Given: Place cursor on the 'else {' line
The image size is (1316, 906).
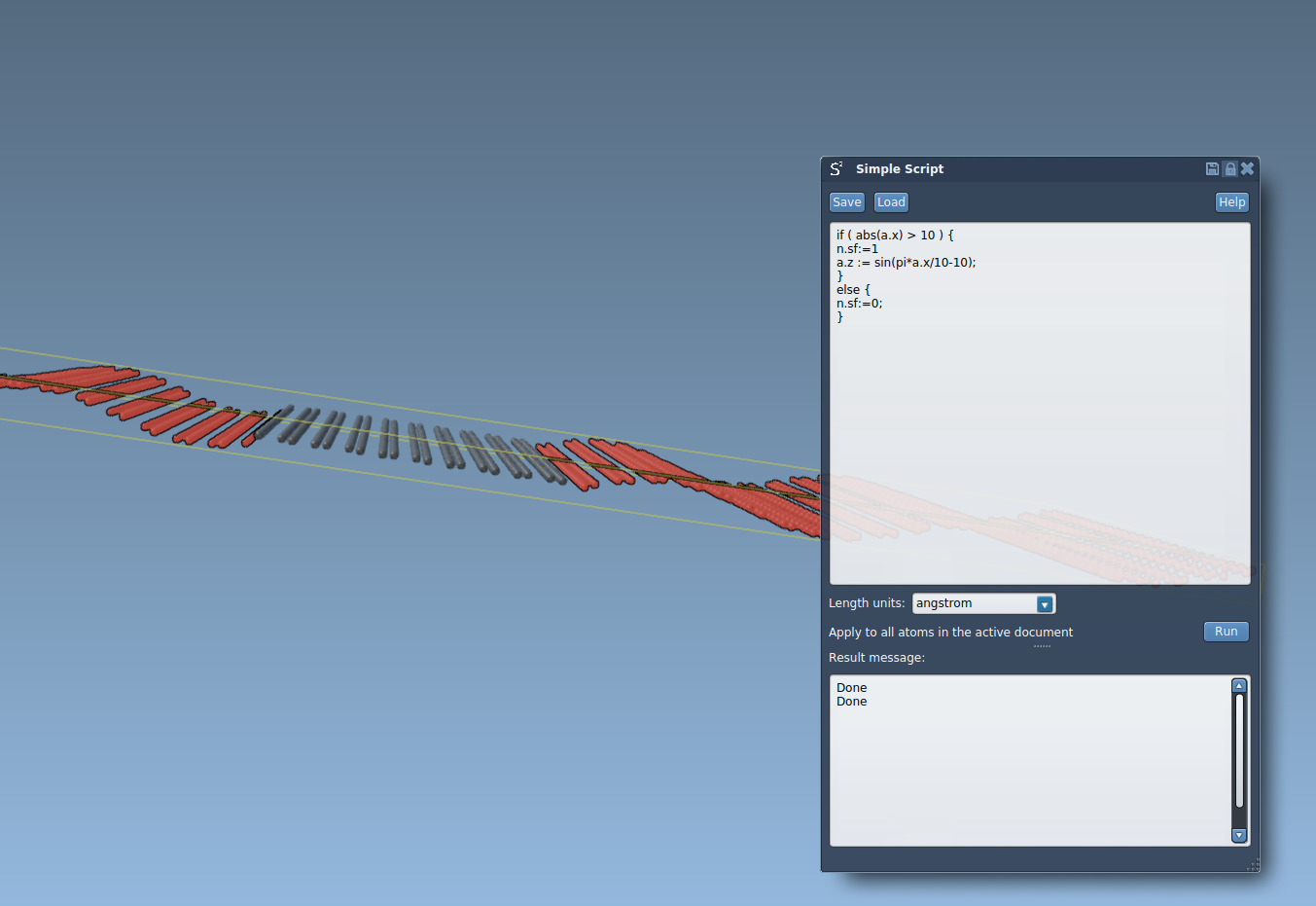Looking at the screenshot, I should tap(853, 290).
